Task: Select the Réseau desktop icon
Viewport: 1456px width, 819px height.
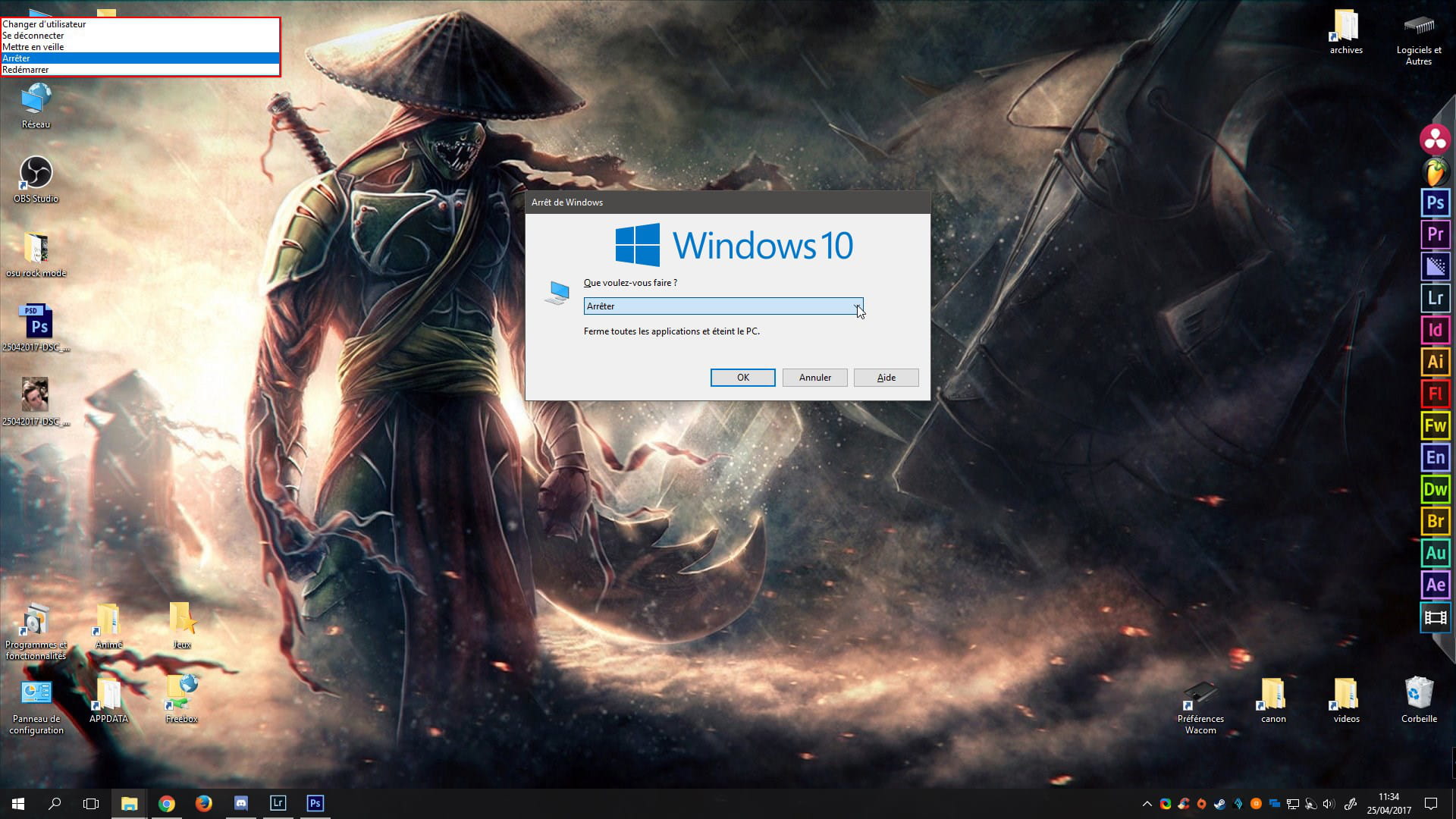Action: [36, 106]
